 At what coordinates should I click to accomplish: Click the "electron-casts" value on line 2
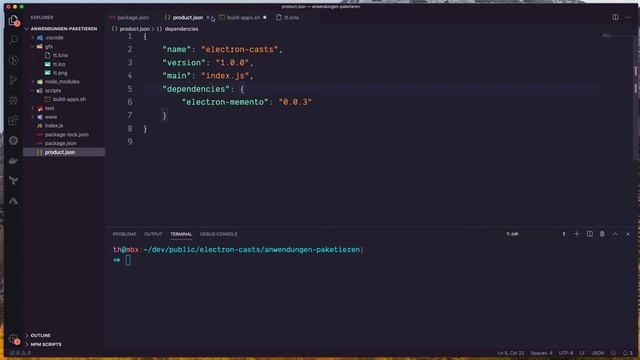[239, 49]
